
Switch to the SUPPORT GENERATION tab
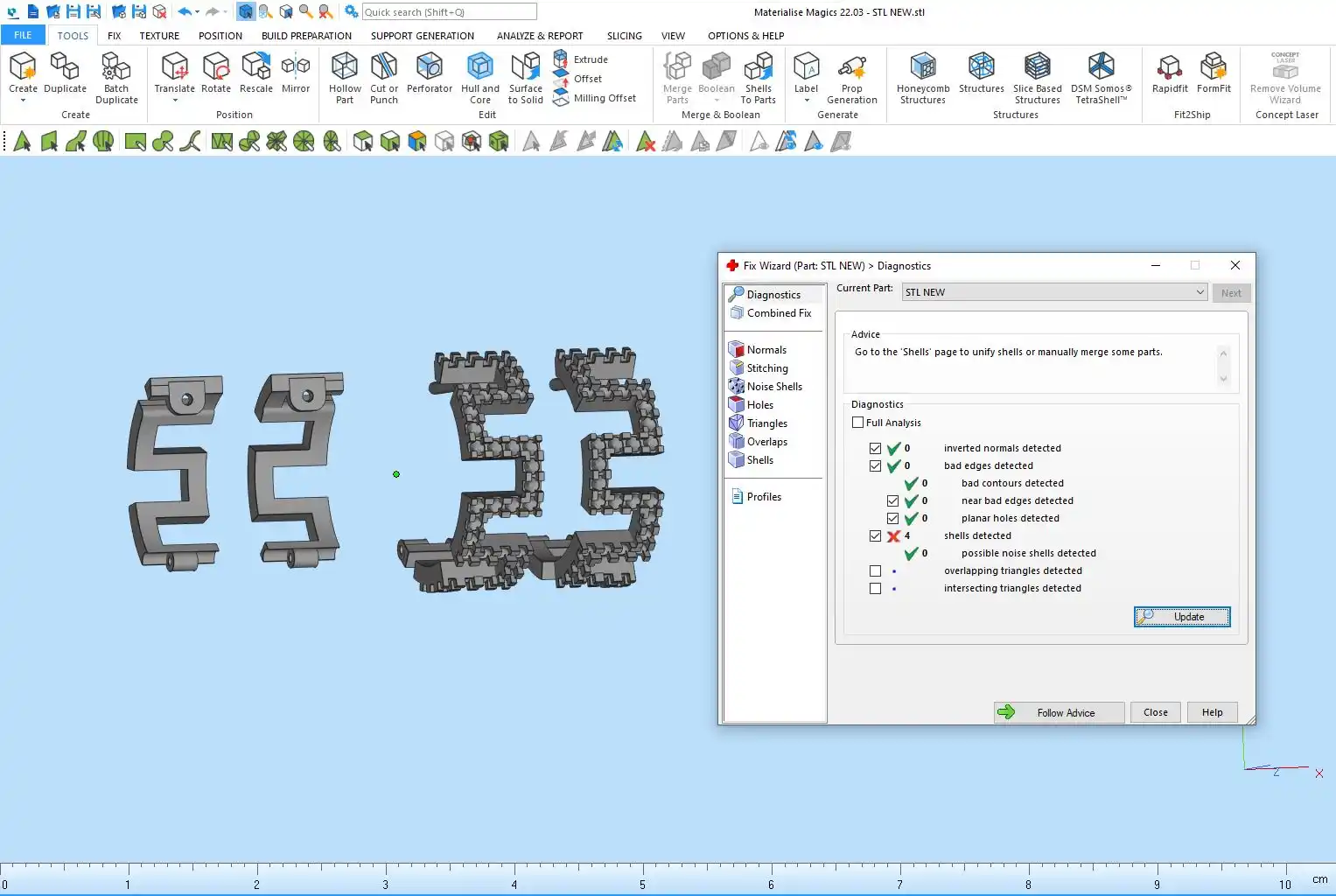[422, 36]
